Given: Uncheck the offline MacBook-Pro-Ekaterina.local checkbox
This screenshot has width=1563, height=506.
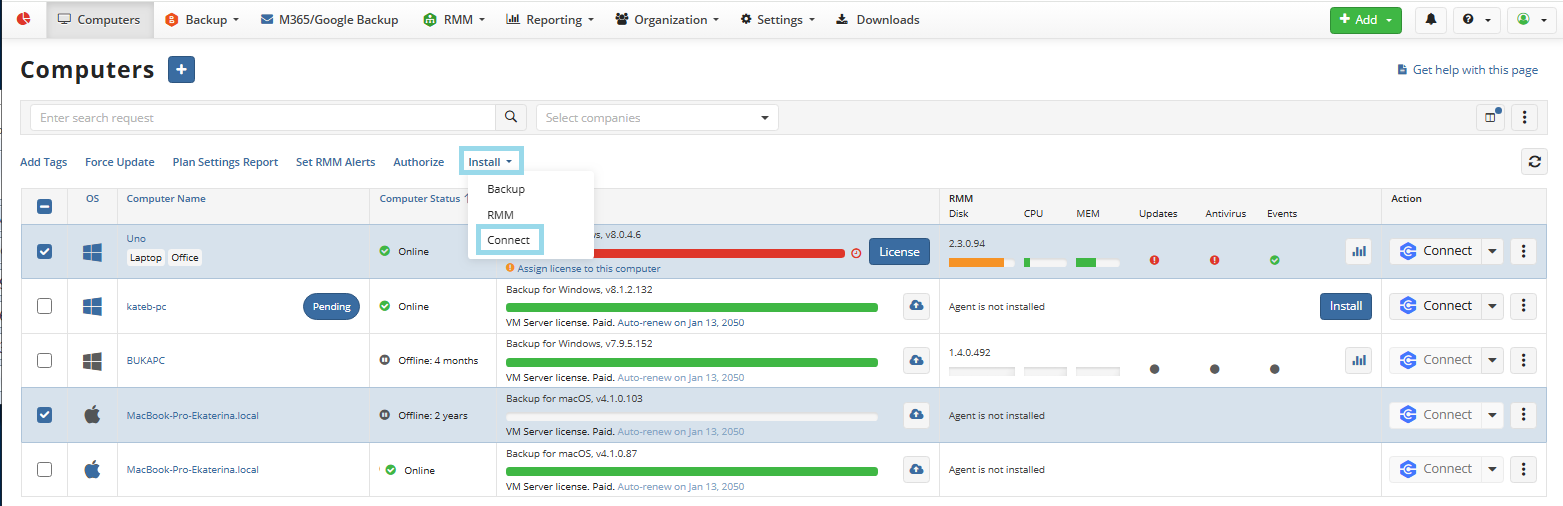Looking at the screenshot, I should [45, 415].
